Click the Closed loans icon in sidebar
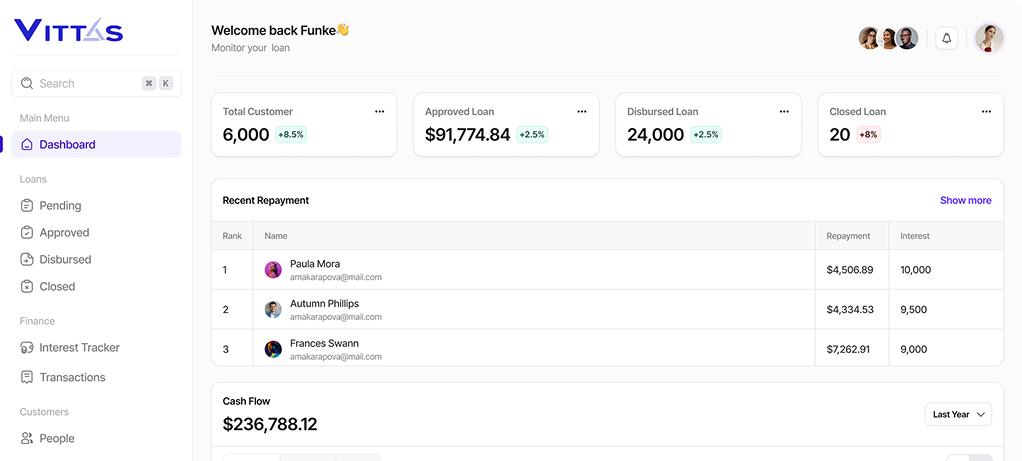The image size is (1022, 461). (27, 287)
